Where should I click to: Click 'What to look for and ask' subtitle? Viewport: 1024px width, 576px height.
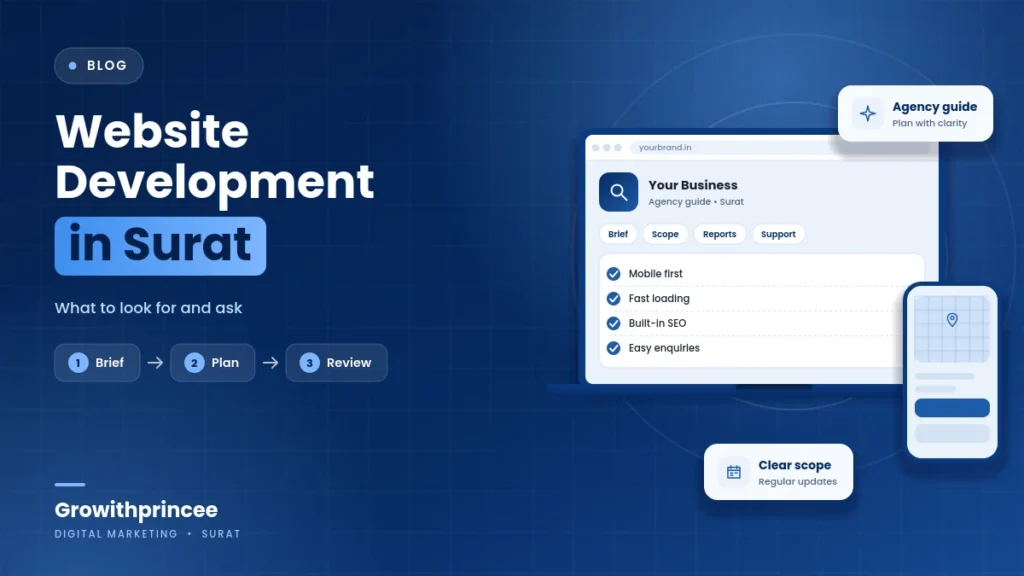148,308
